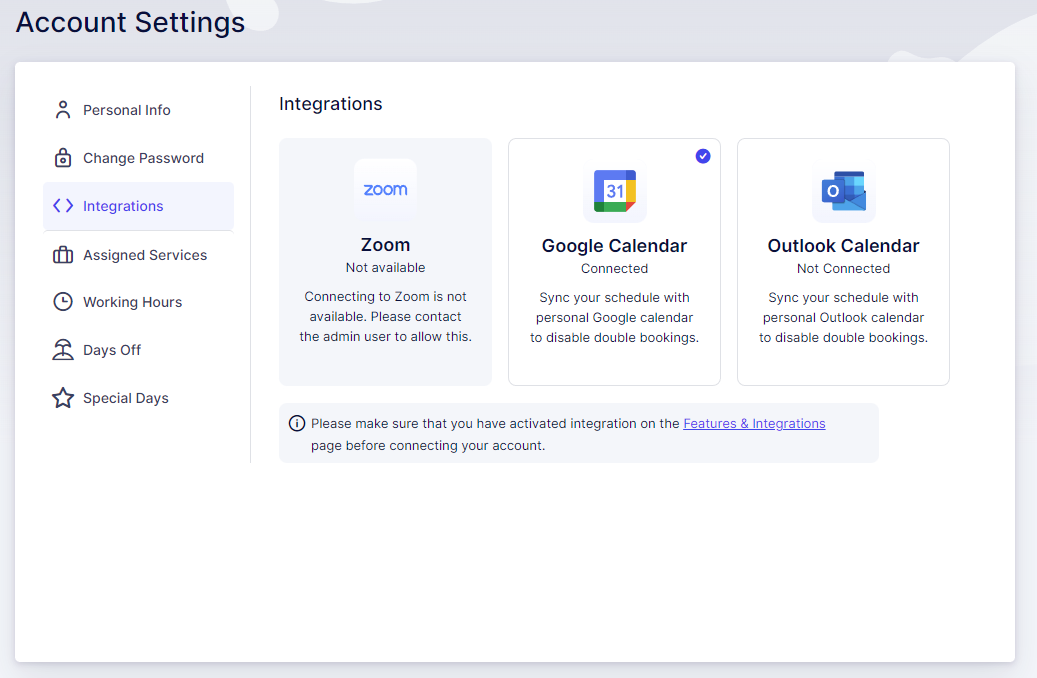Click the Zoom card title text
The width and height of the screenshot is (1037, 678).
(x=386, y=245)
